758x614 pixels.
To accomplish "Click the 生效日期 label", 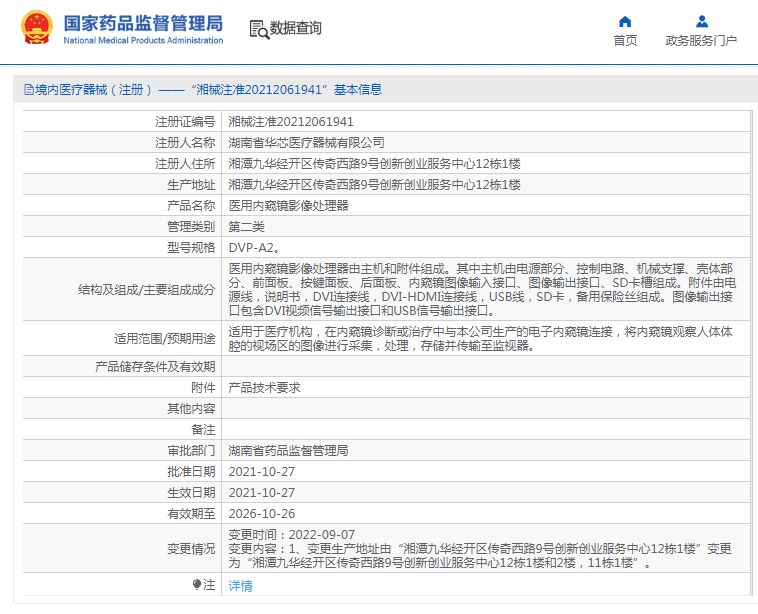I will pos(191,493).
